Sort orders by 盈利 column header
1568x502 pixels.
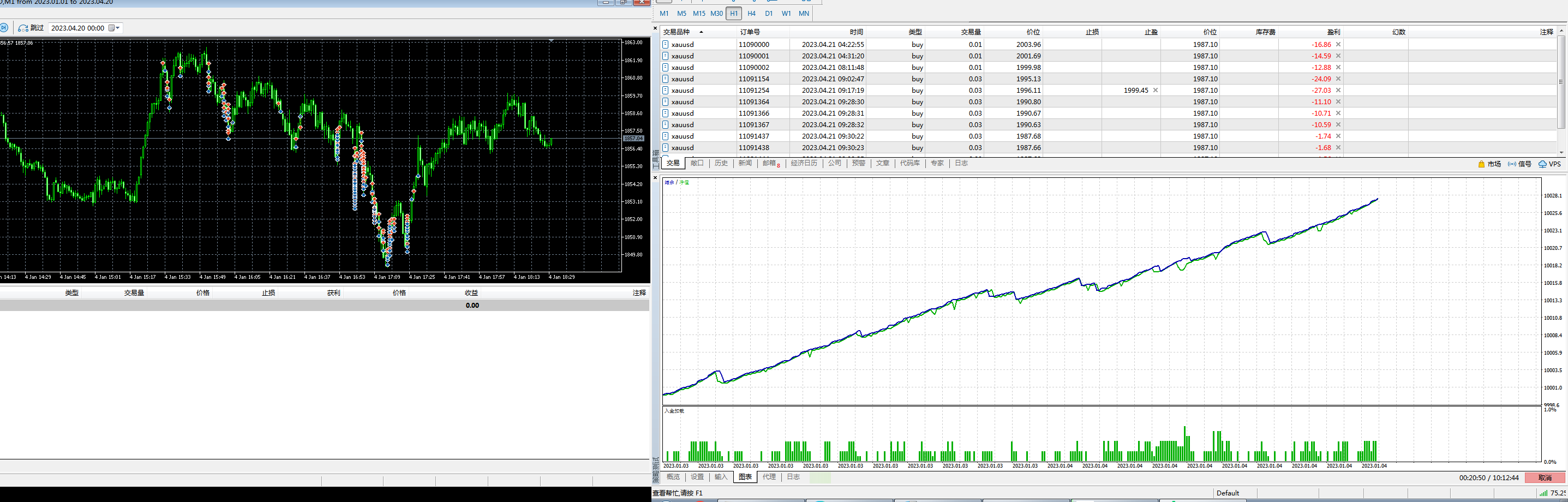[1333, 32]
